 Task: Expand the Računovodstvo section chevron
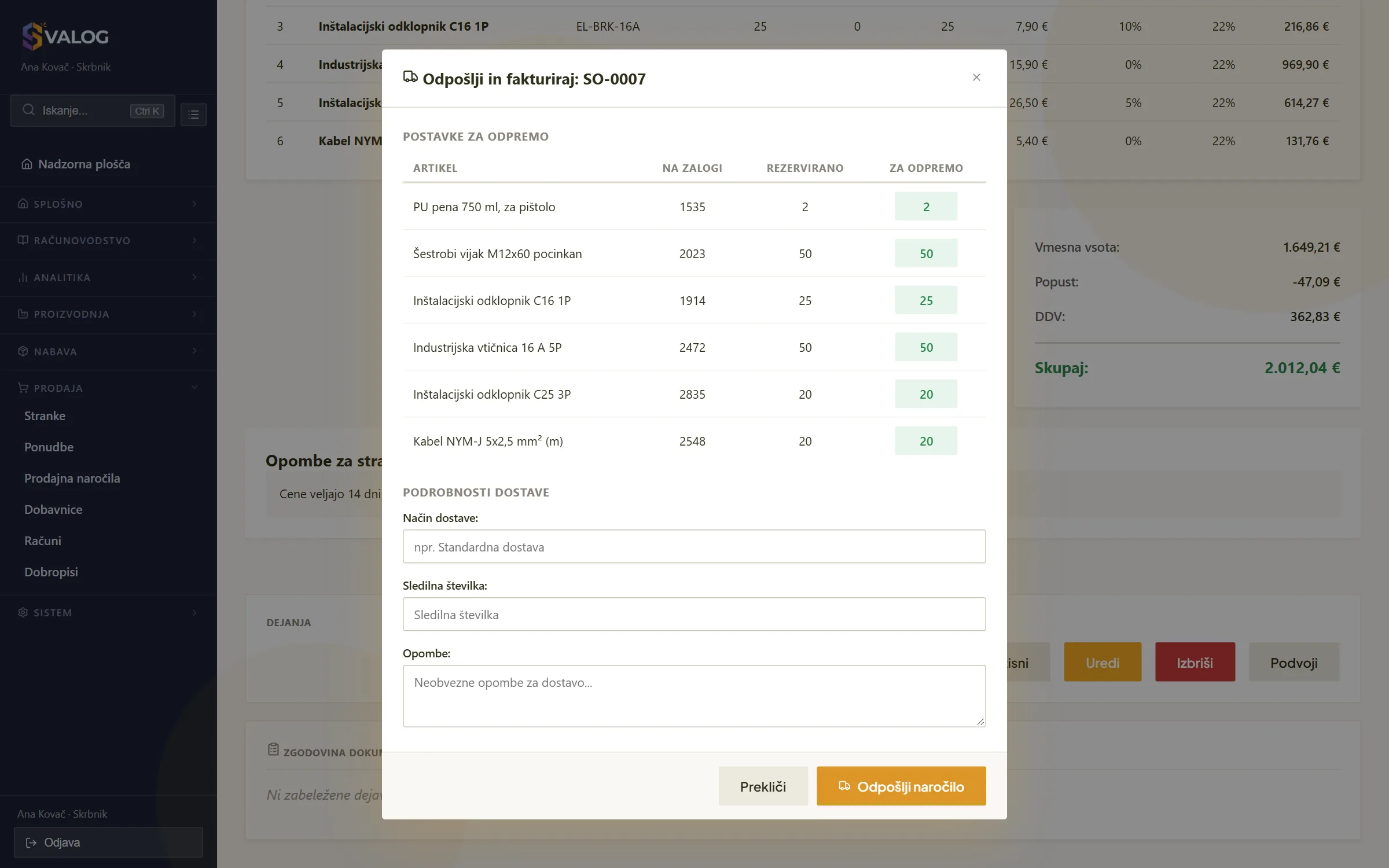194,240
